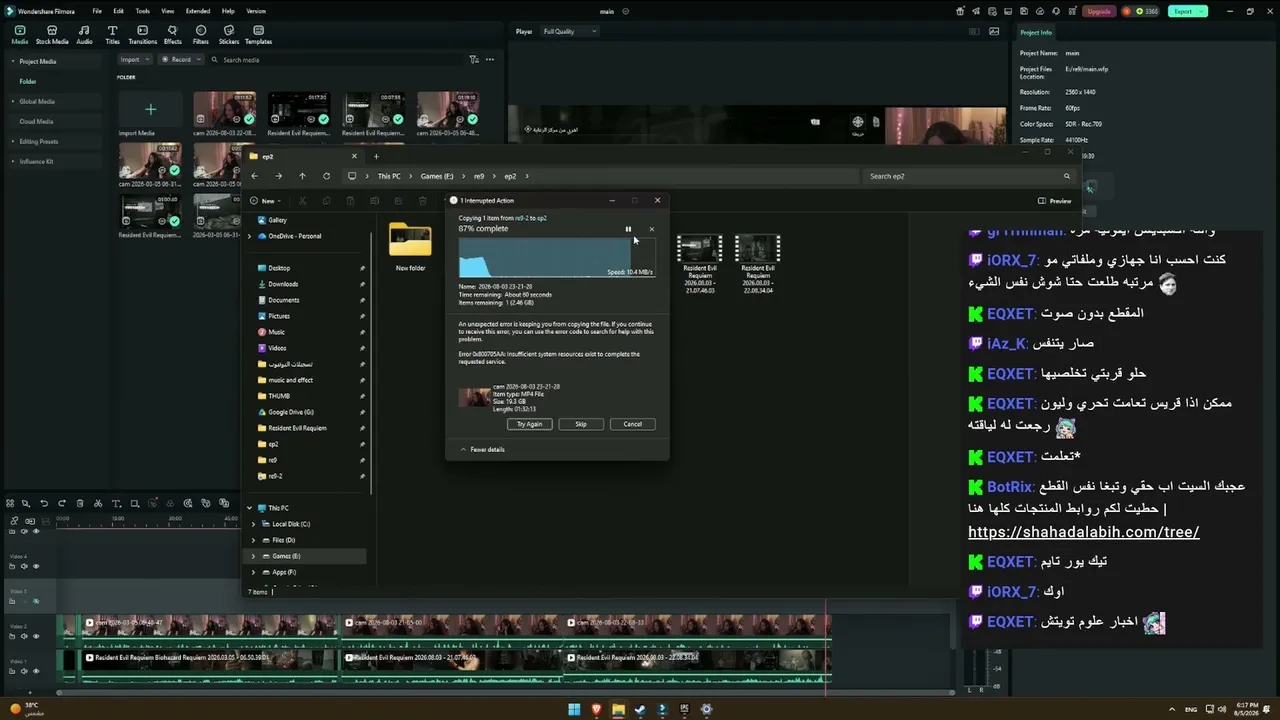The width and height of the screenshot is (1280, 720).
Task: Expand the Global Media section
Action: pyautogui.click(x=14, y=102)
